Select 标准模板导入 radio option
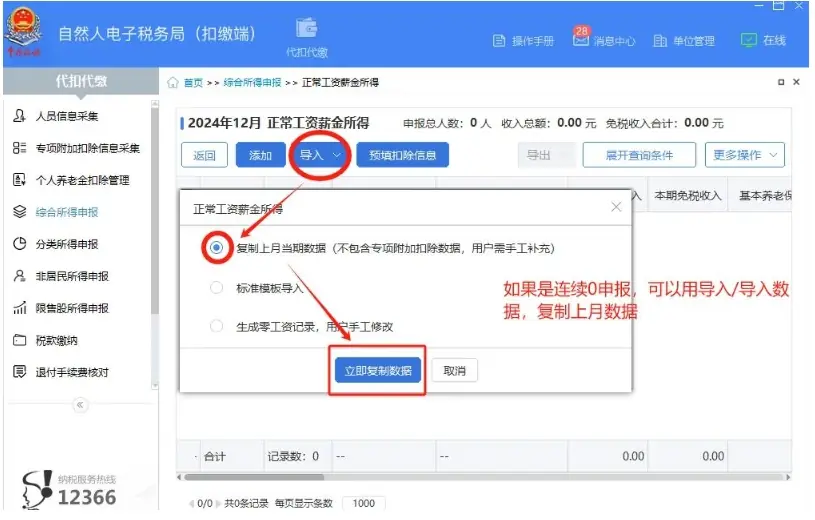 [x=216, y=288]
